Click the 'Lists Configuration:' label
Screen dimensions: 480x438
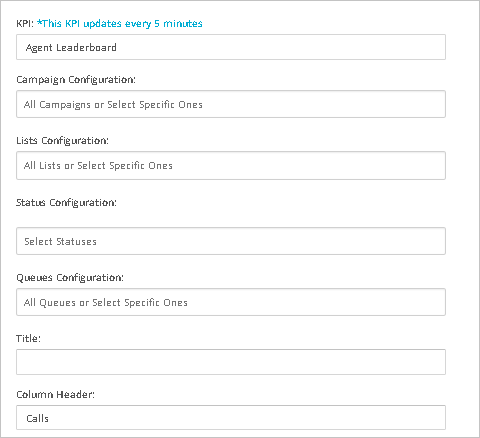click(62, 141)
